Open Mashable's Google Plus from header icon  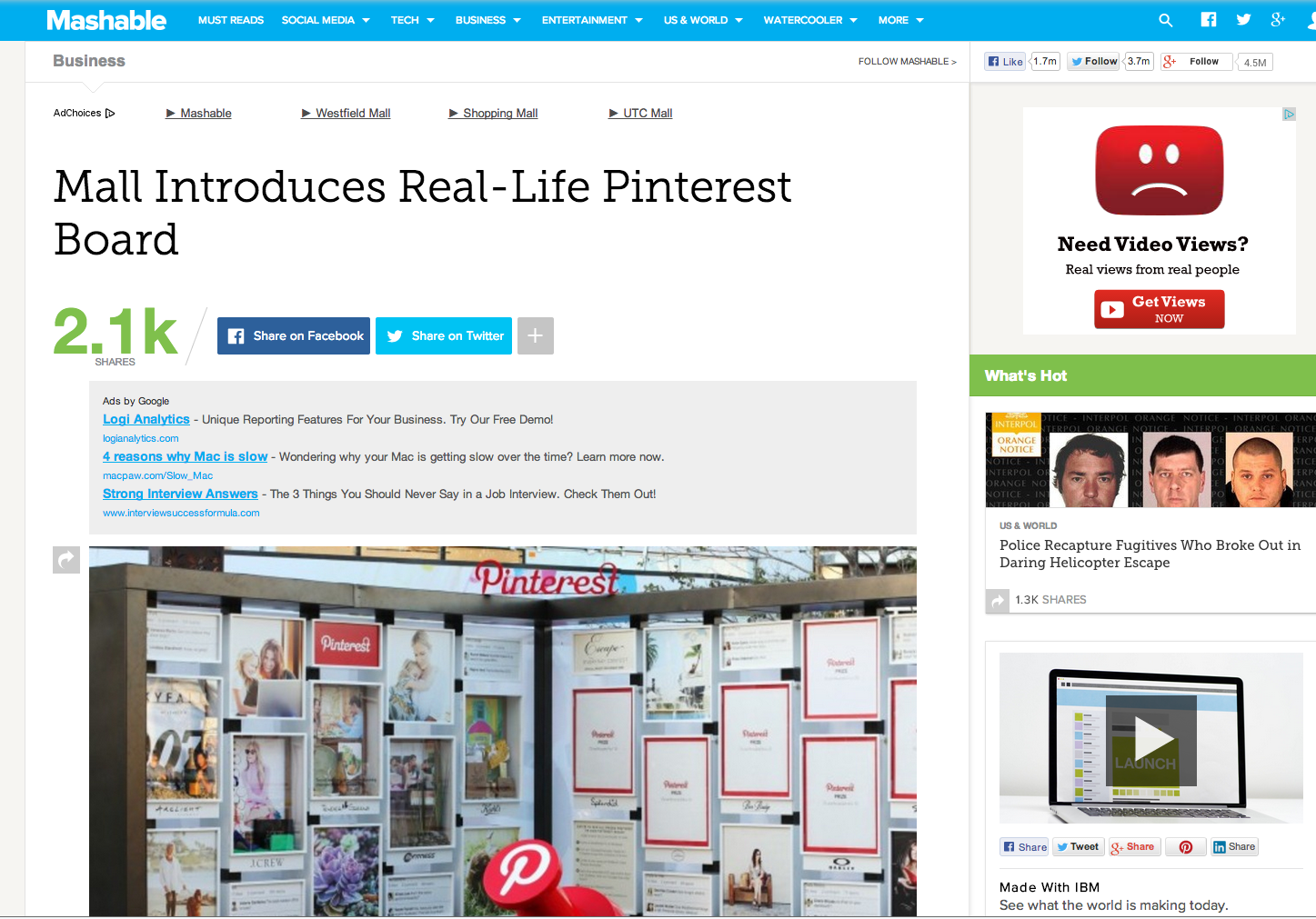pos(1278,19)
